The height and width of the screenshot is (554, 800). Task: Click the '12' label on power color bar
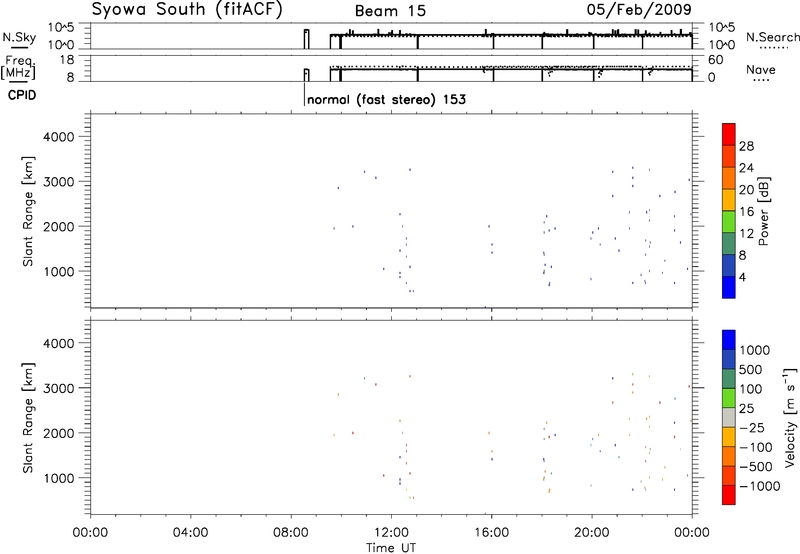(746, 234)
